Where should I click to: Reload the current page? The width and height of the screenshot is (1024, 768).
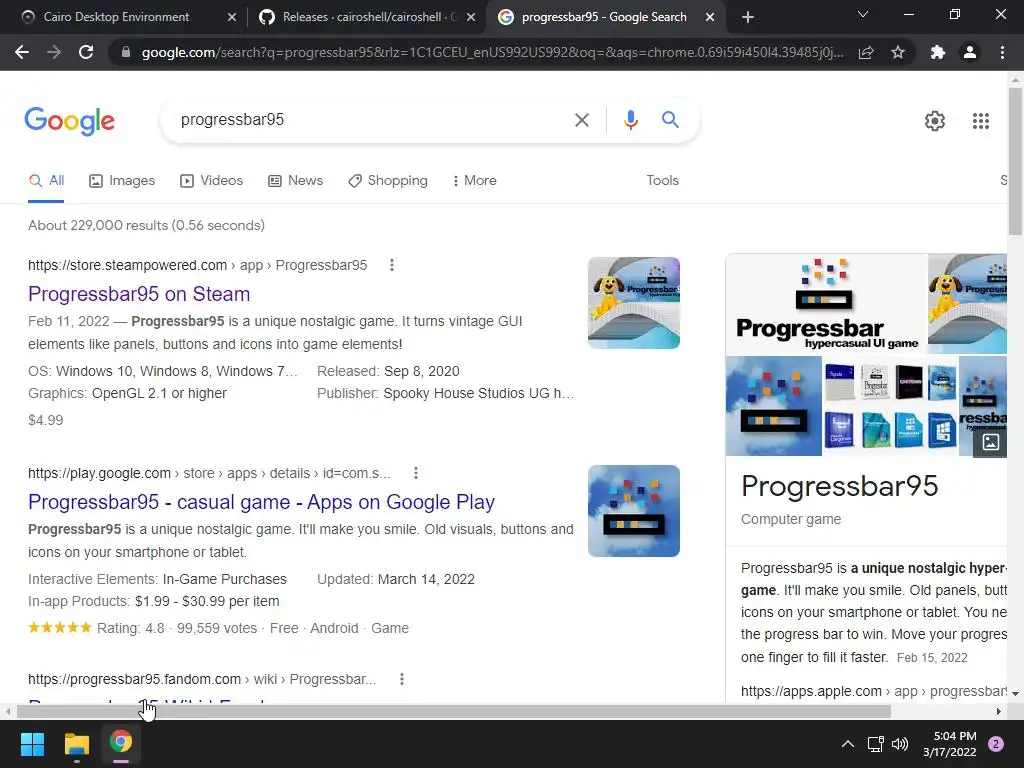86,52
